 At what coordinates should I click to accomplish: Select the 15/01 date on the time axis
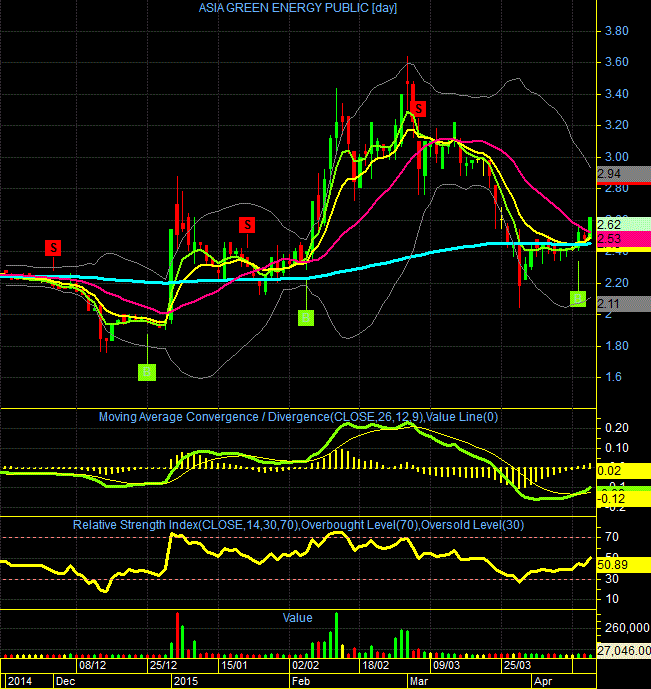[x=234, y=665]
